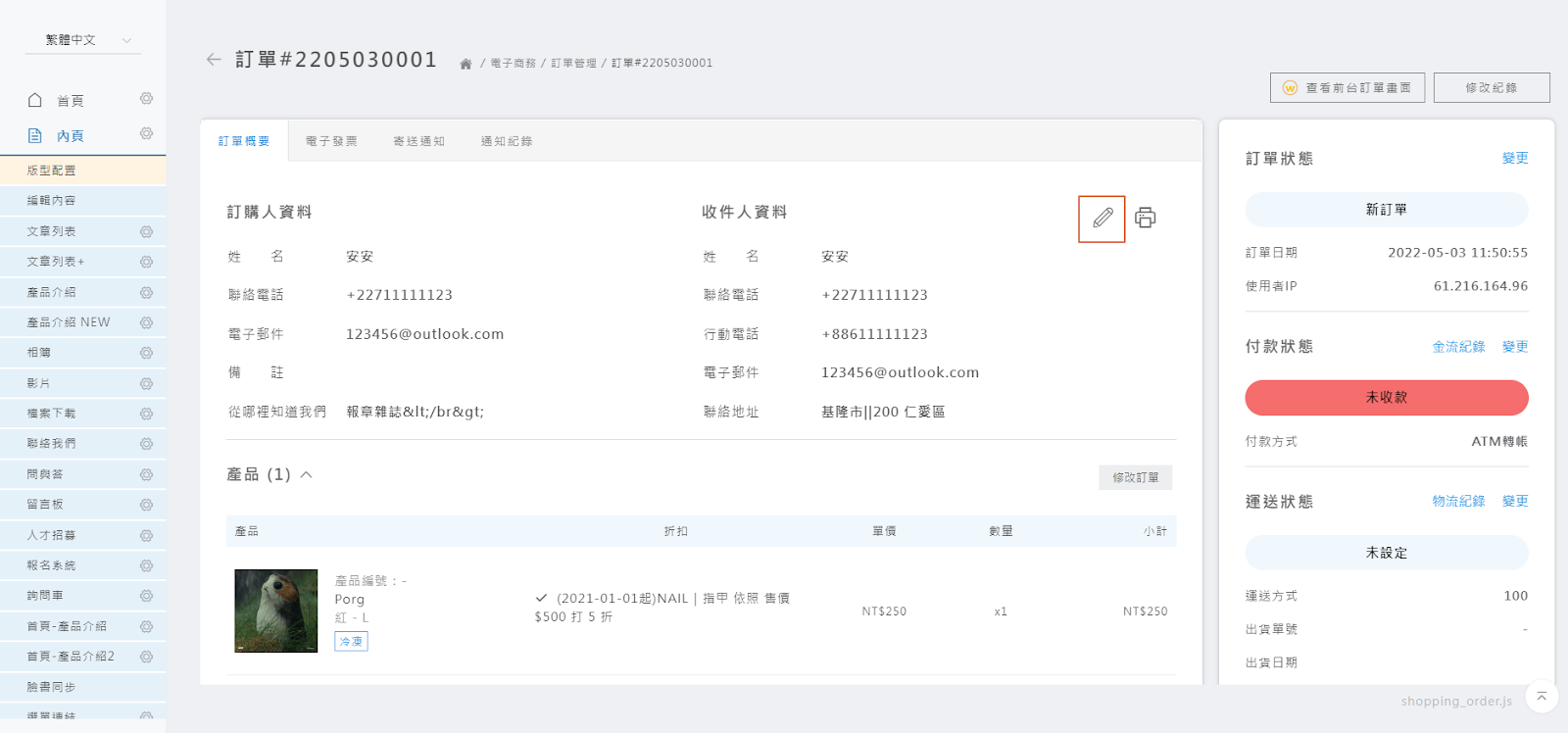Click the home icon in breadcrumb

click(x=465, y=64)
